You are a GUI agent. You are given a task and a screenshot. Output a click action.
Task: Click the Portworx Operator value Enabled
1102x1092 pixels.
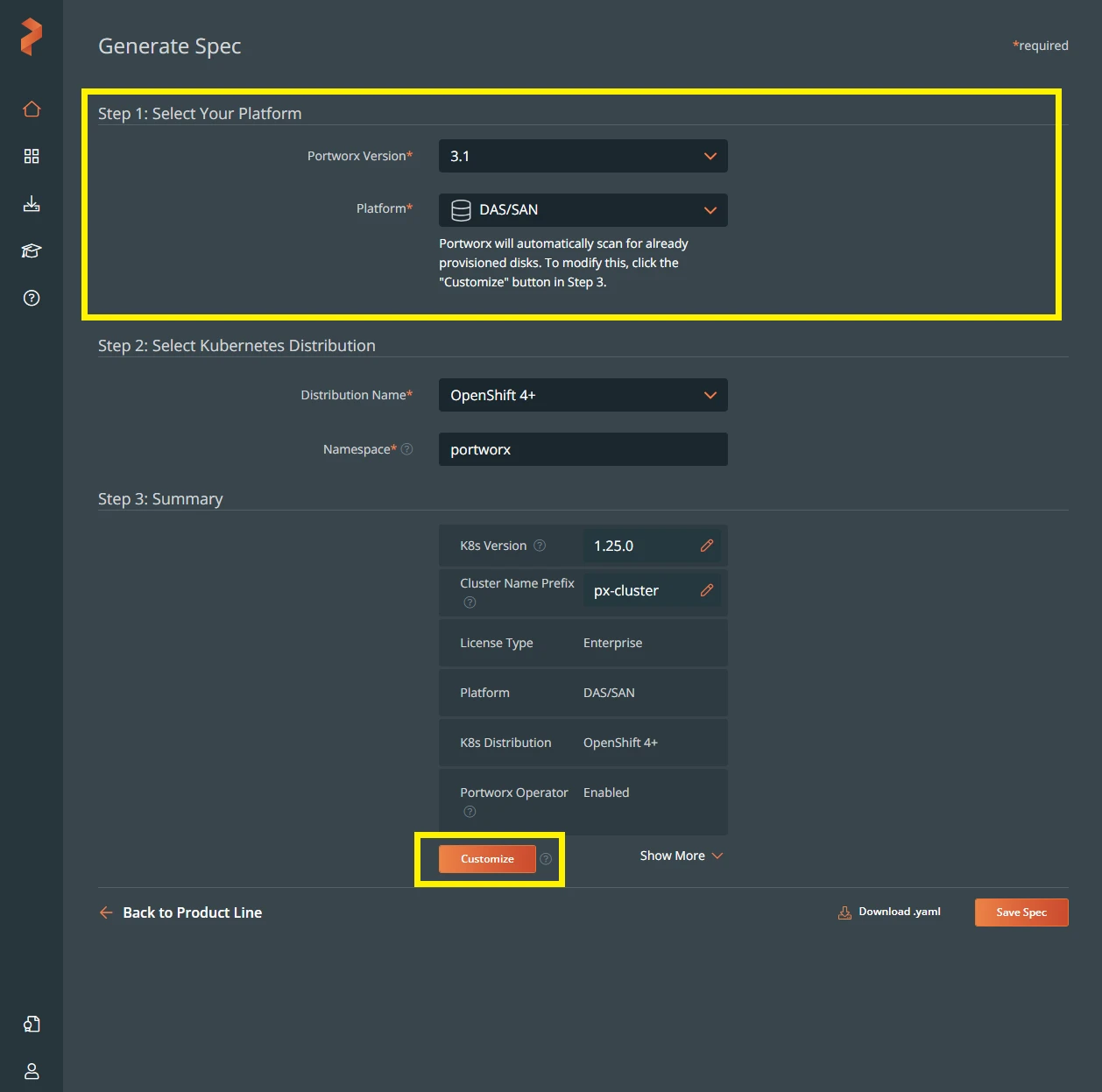click(606, 793)
